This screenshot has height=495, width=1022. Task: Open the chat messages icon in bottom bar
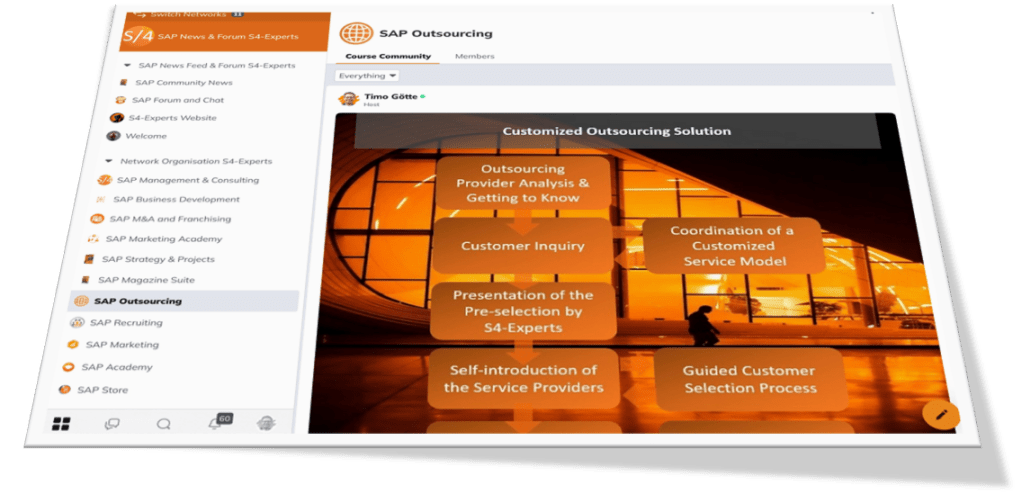(112, 425)
